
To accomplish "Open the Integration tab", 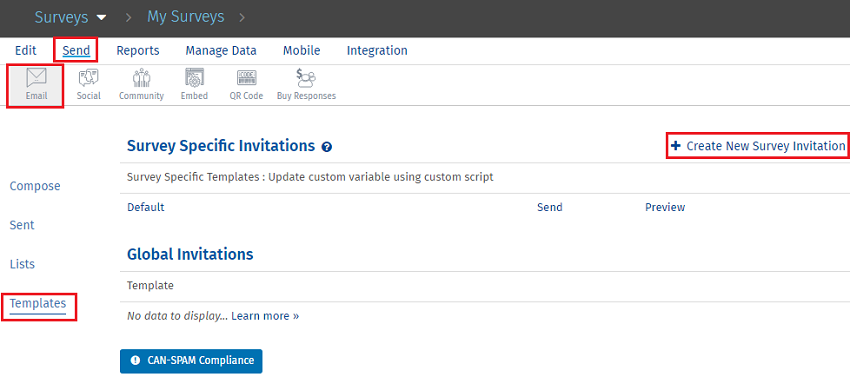I will click(377, 50).
